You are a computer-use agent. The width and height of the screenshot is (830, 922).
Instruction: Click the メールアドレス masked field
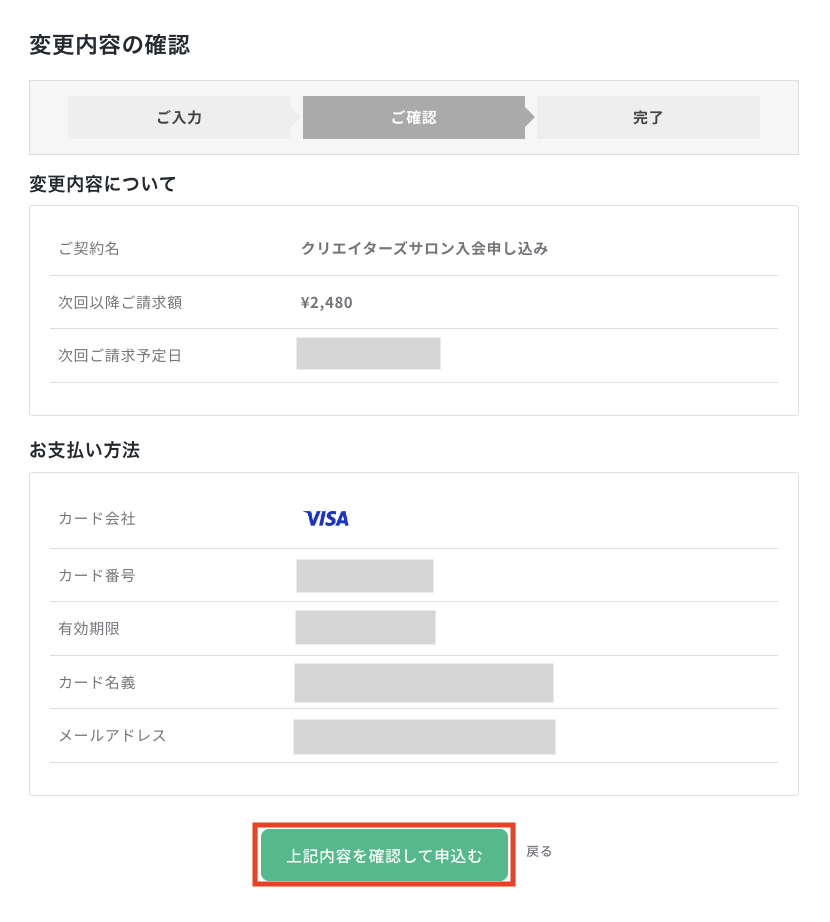(423, 736)
